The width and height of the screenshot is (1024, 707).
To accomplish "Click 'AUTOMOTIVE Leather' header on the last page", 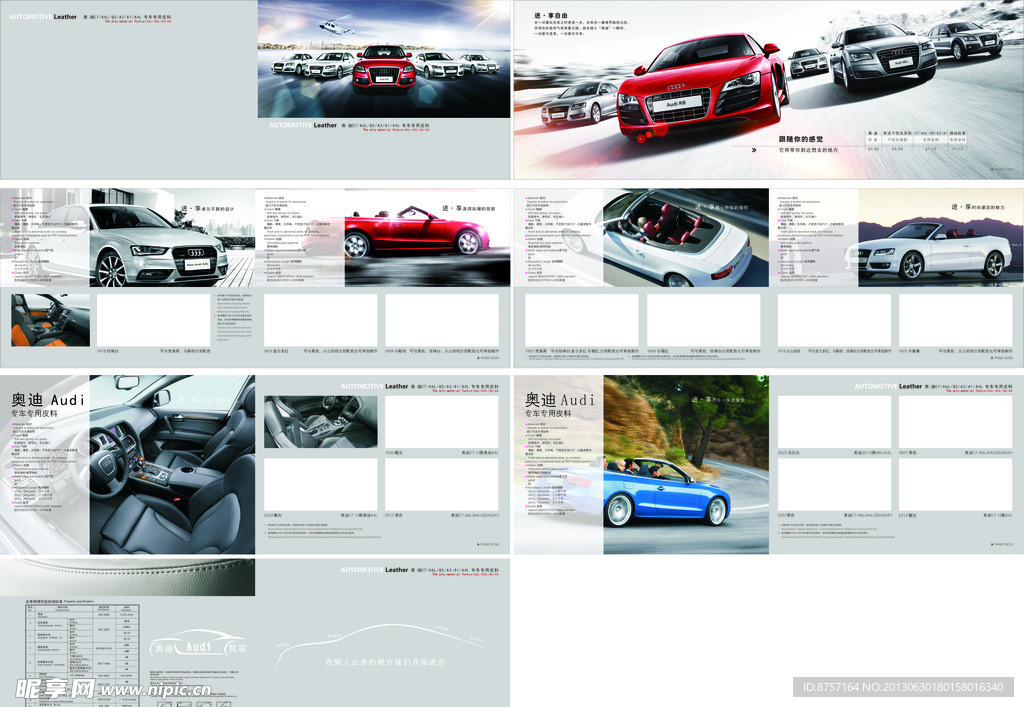I will (374, 570).
